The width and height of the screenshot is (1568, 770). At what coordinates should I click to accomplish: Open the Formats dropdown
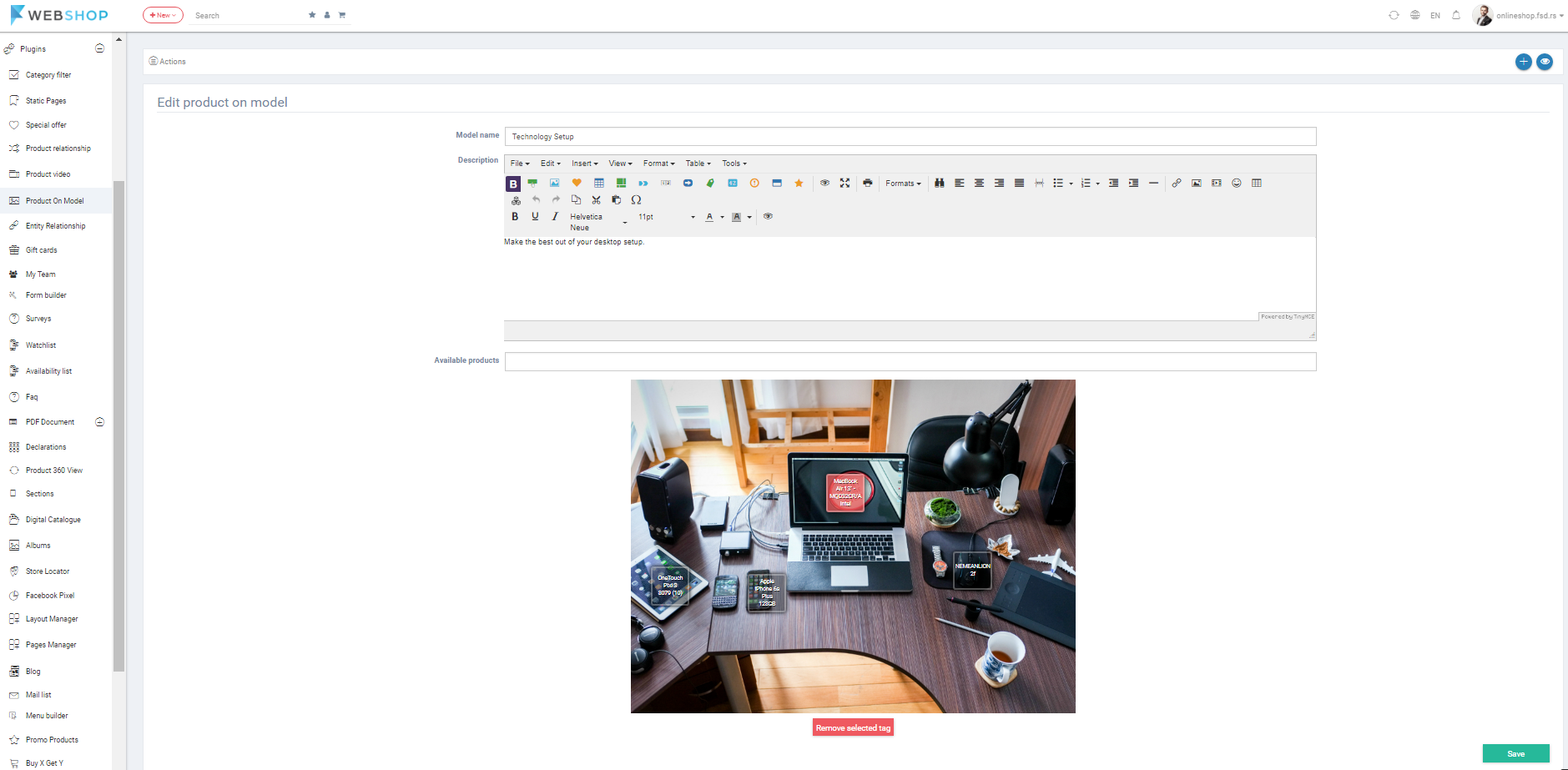(903, 184)
